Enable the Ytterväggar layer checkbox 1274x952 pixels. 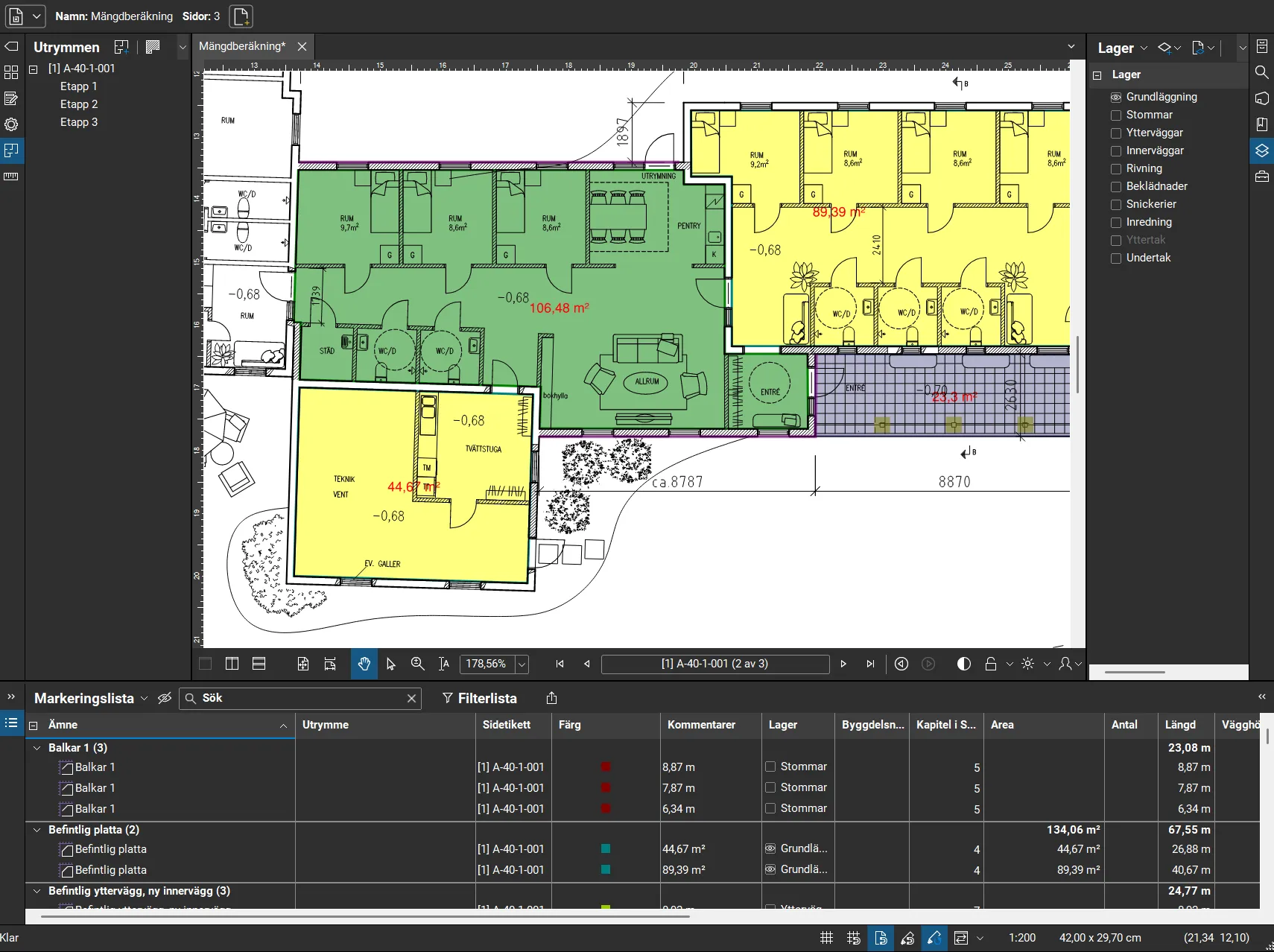(1116, 133)
